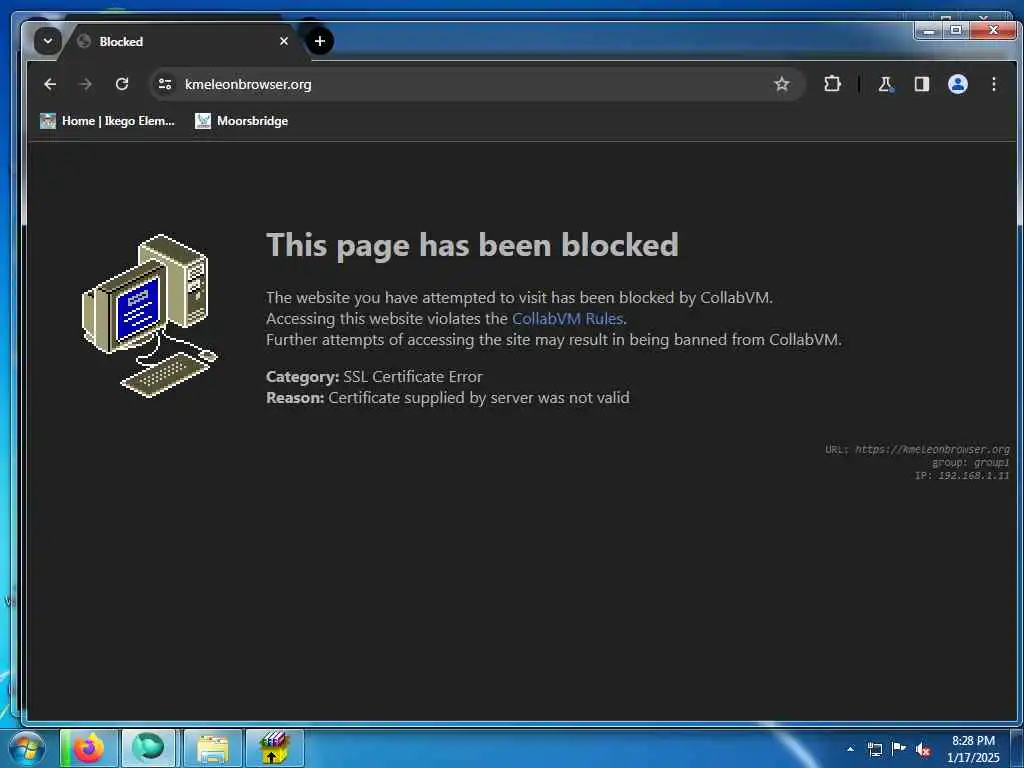Open the clock showing 8:28 PM
Image resolution: width=1024 pixels, height=768 pixels.
pos(973,749)
